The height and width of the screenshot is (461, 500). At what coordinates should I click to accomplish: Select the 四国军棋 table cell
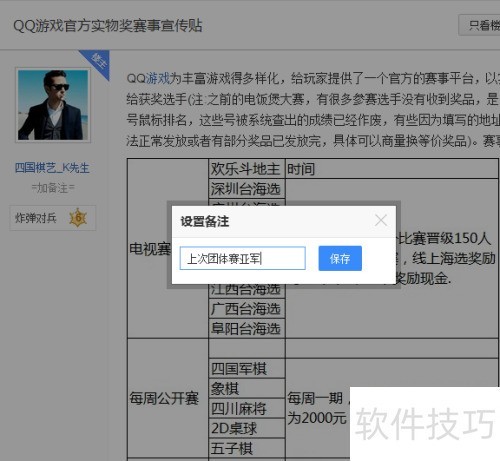[x=247, y=368]
